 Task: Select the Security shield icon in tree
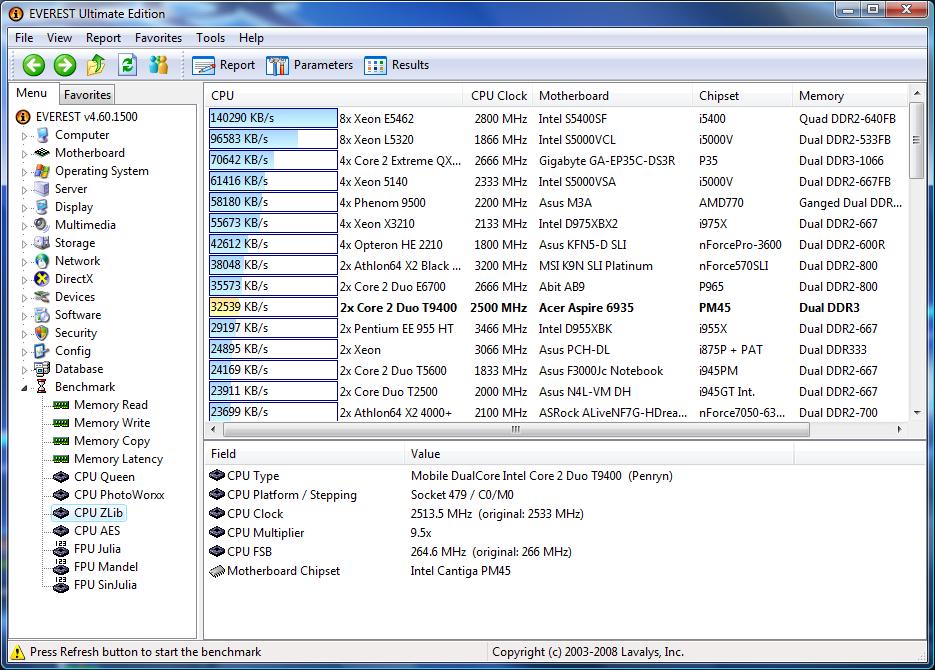(x=41, y=333)
